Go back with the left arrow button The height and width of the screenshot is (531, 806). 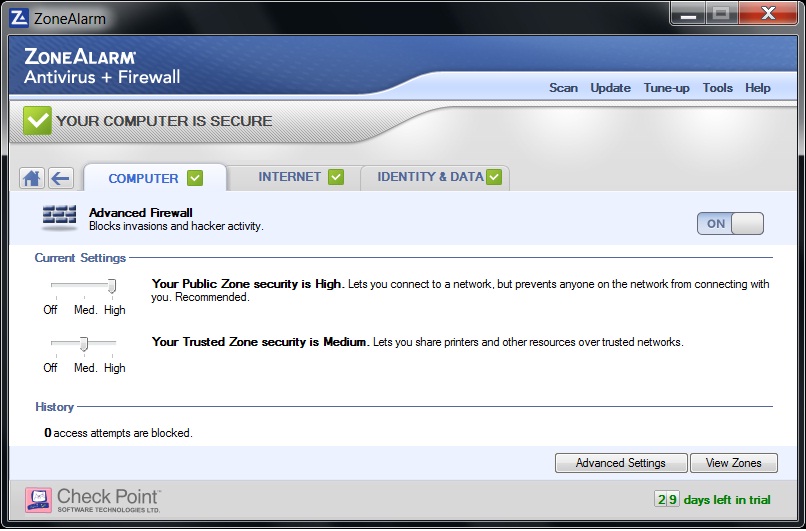pos(61,178)
